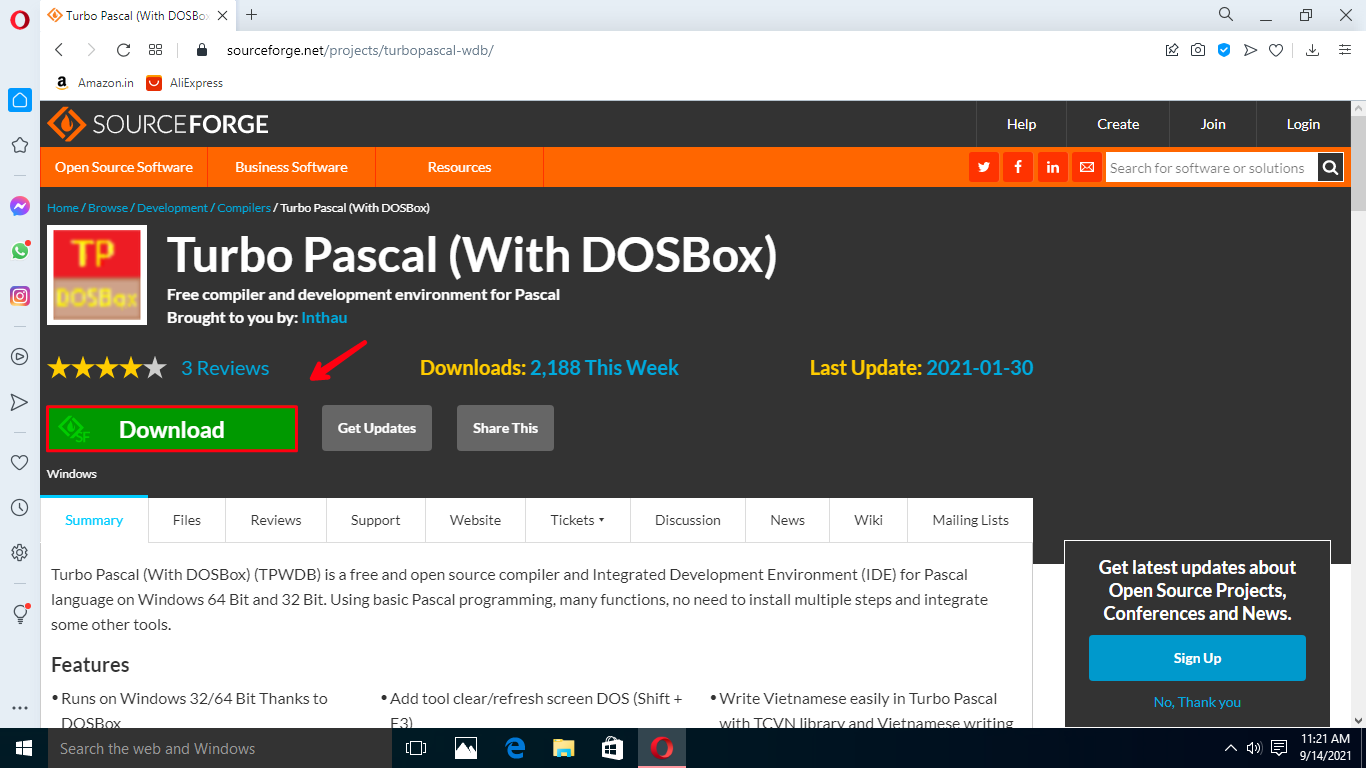This screenshot has height=768, width=1366.
Task: Click the SourceForge Facebook icon
Action: click(1018, 168)
